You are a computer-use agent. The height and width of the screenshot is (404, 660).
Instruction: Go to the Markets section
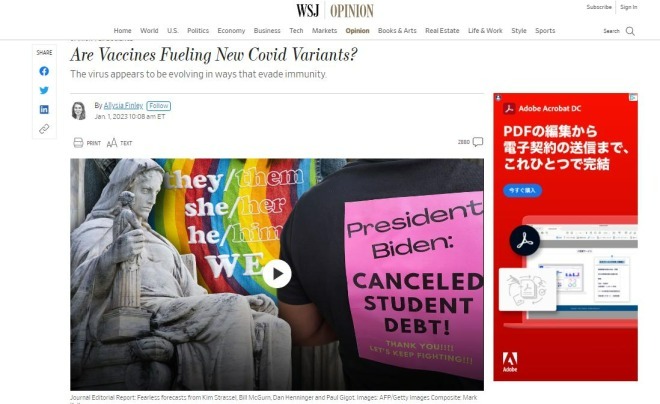click(325, 31)
